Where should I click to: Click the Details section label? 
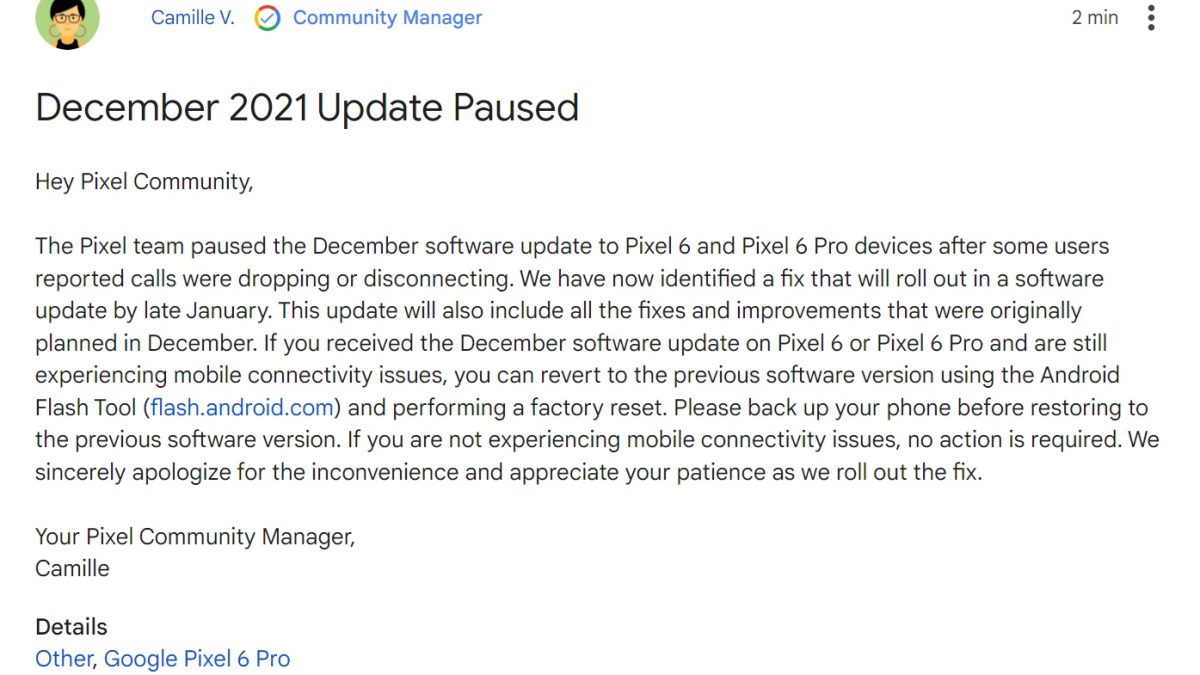tap(71, 627)
